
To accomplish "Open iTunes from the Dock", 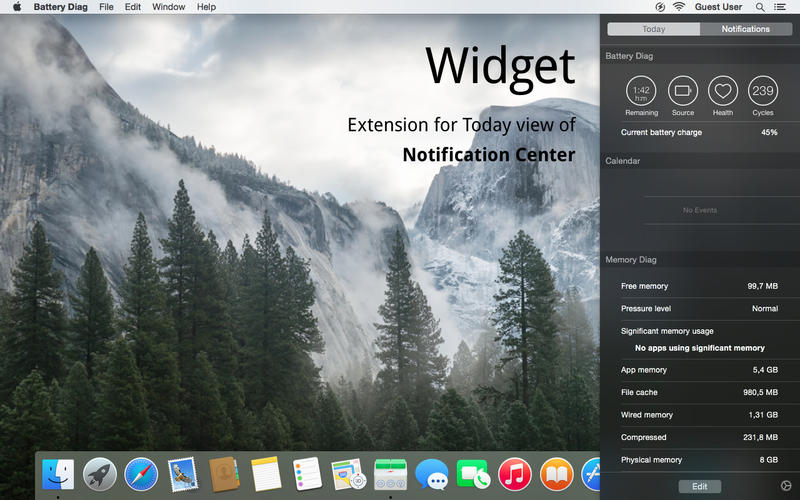I will [514, 473].
